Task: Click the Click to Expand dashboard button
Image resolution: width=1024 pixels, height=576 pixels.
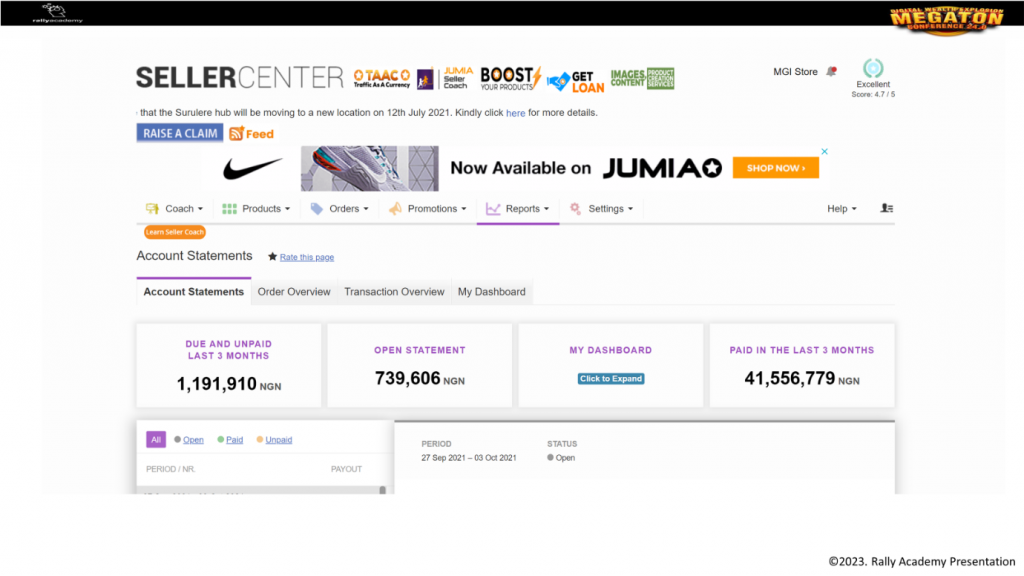Action: (x=611, y=379)
